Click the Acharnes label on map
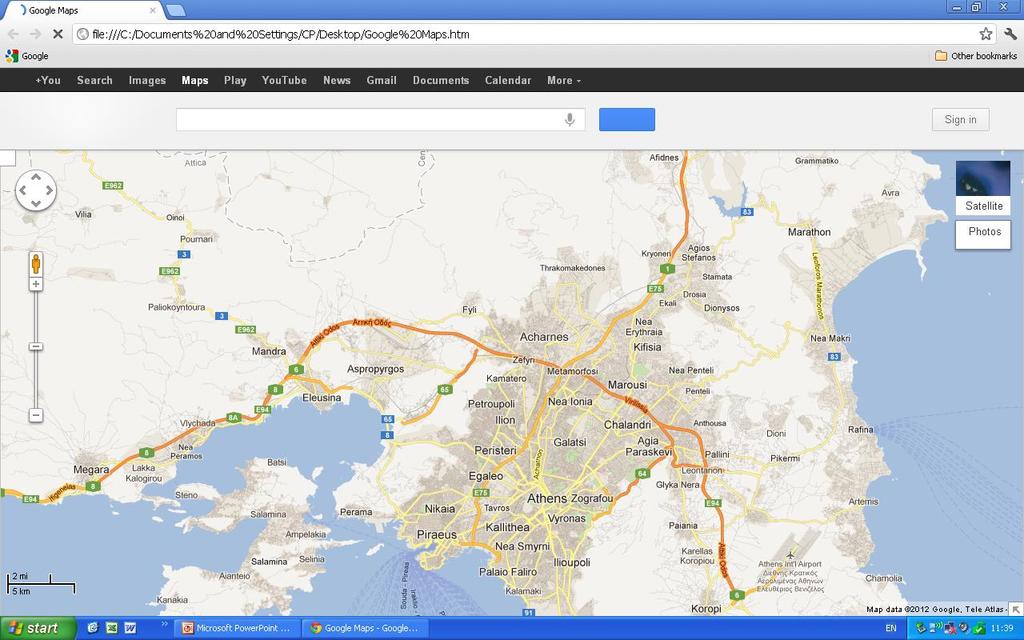The image size is (1024, 640). pos(544,337)
